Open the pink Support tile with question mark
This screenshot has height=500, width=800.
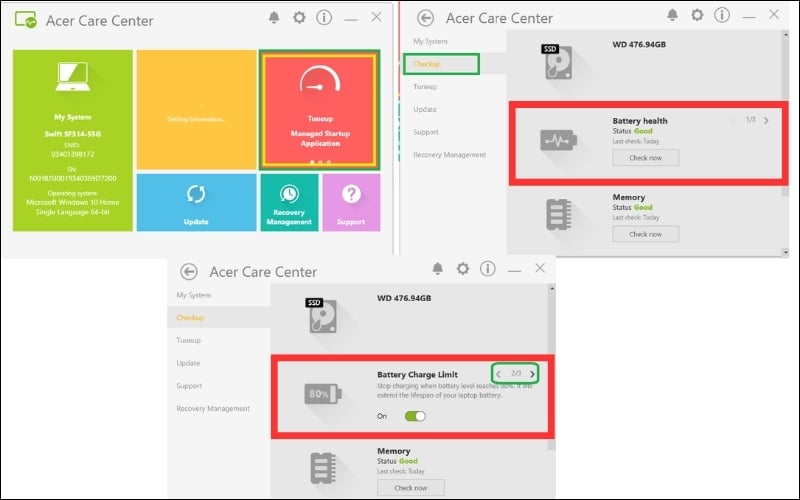click(351, 202)
